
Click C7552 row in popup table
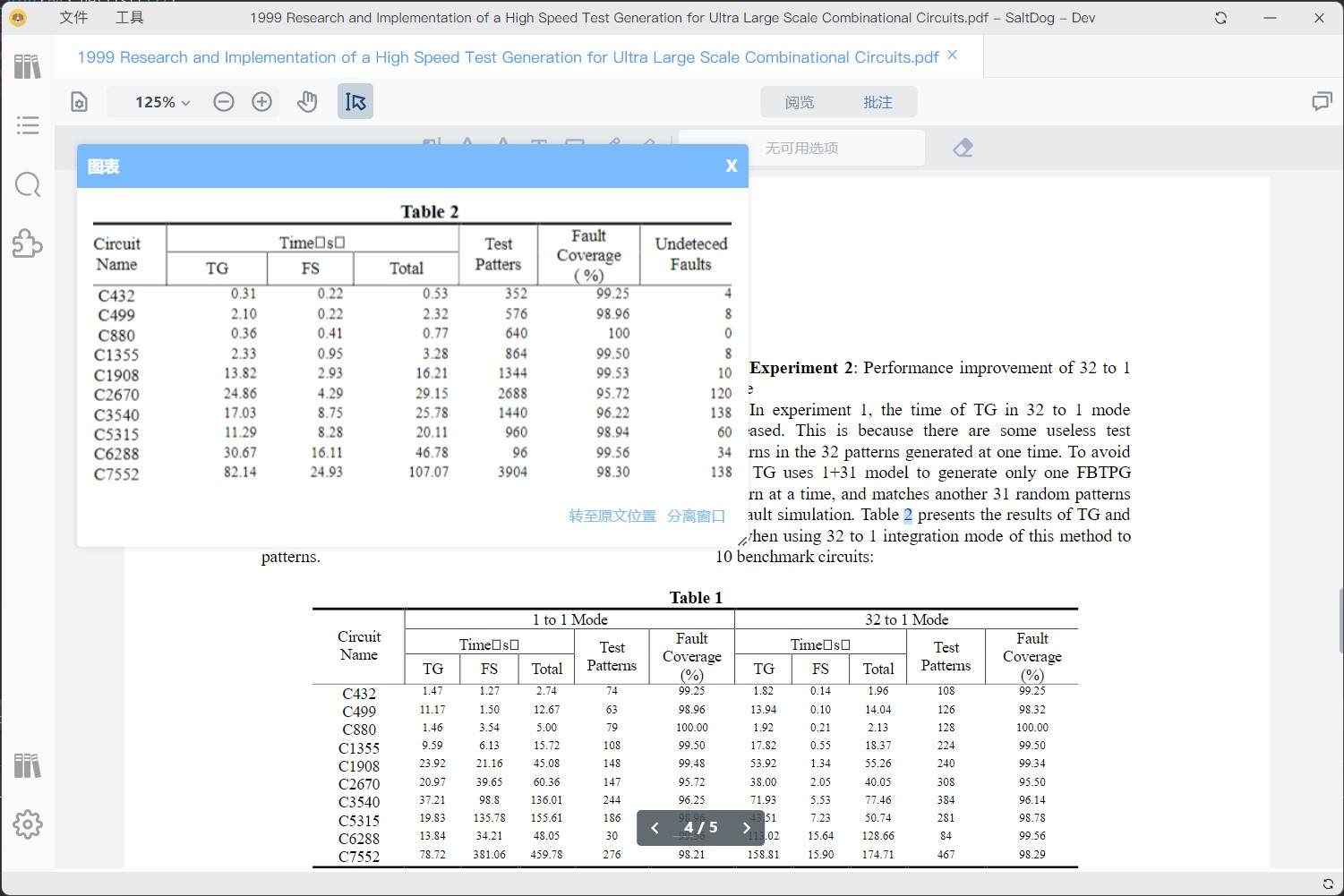(x=413, y=473)
